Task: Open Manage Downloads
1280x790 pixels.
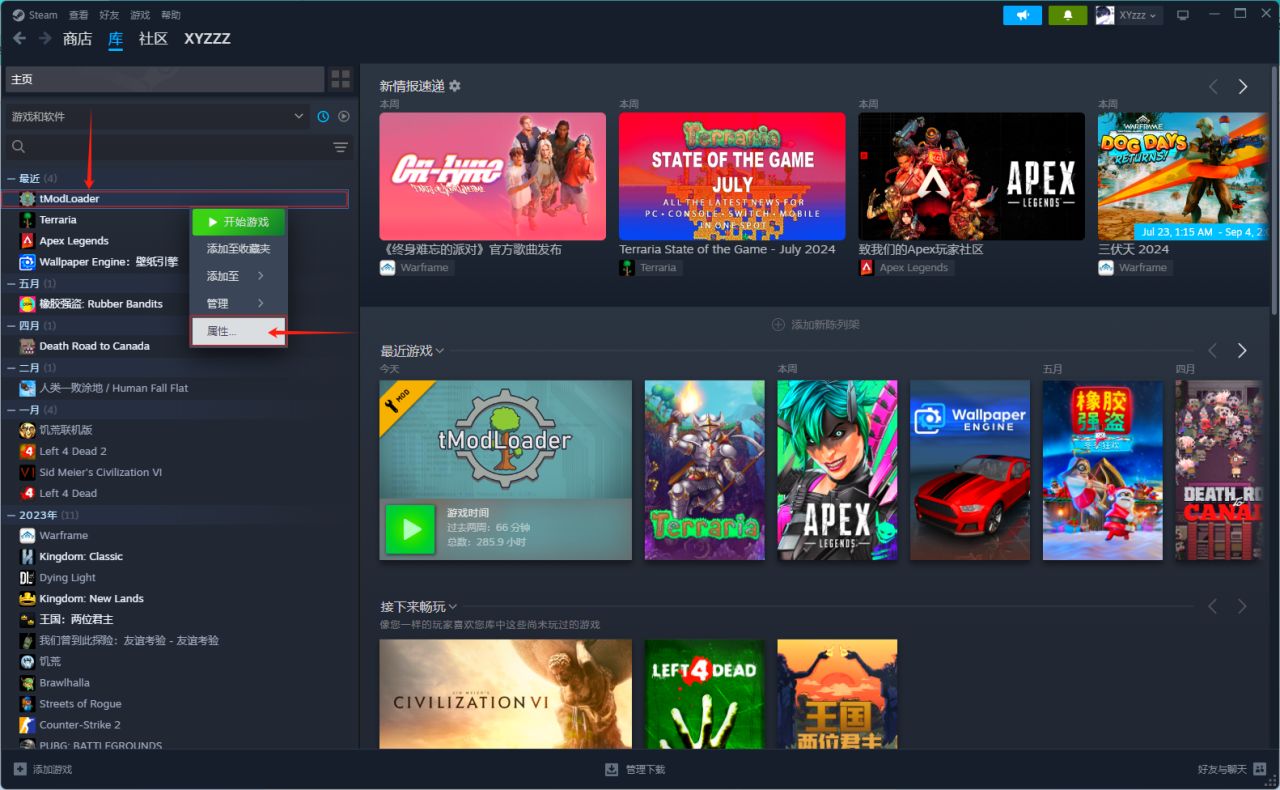Action: coord(635,769)
